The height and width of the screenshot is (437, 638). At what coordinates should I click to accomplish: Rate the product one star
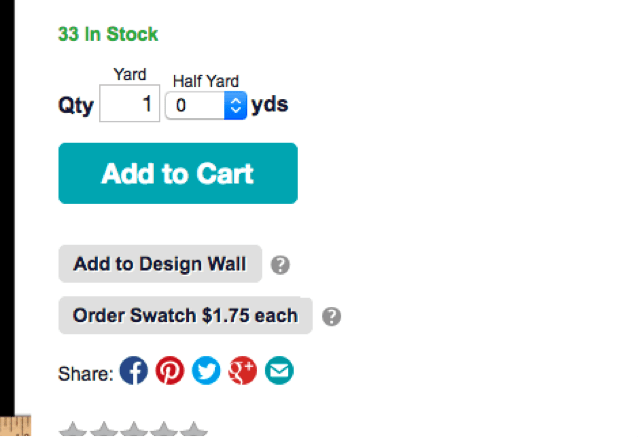coord(73,429)
